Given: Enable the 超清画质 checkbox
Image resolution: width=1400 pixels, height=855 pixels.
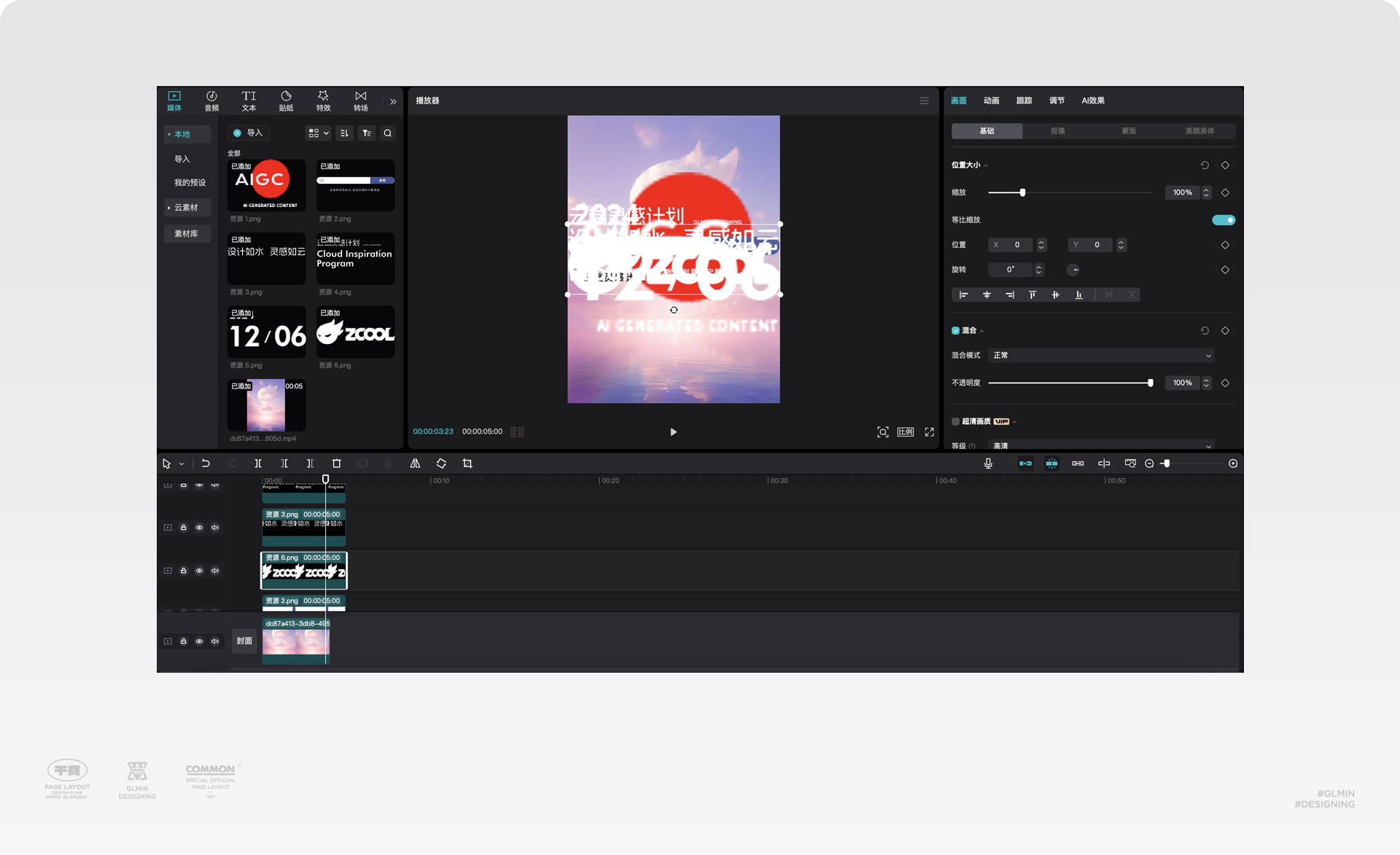Looking at the screenshot, I should (955, 421).
